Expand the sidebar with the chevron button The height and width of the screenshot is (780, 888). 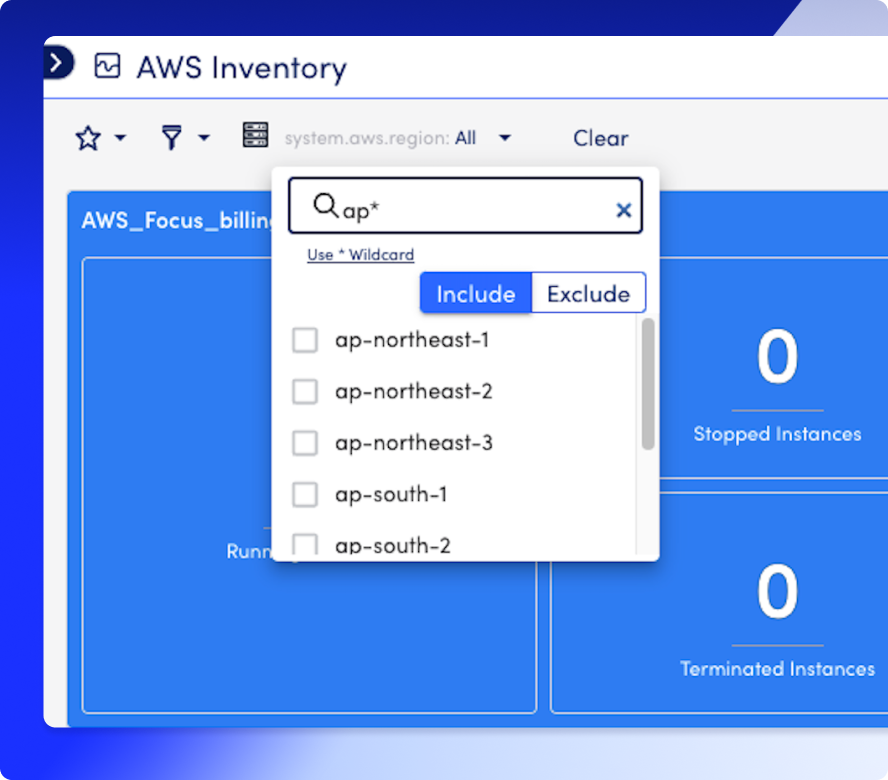(x=58, y=62)
